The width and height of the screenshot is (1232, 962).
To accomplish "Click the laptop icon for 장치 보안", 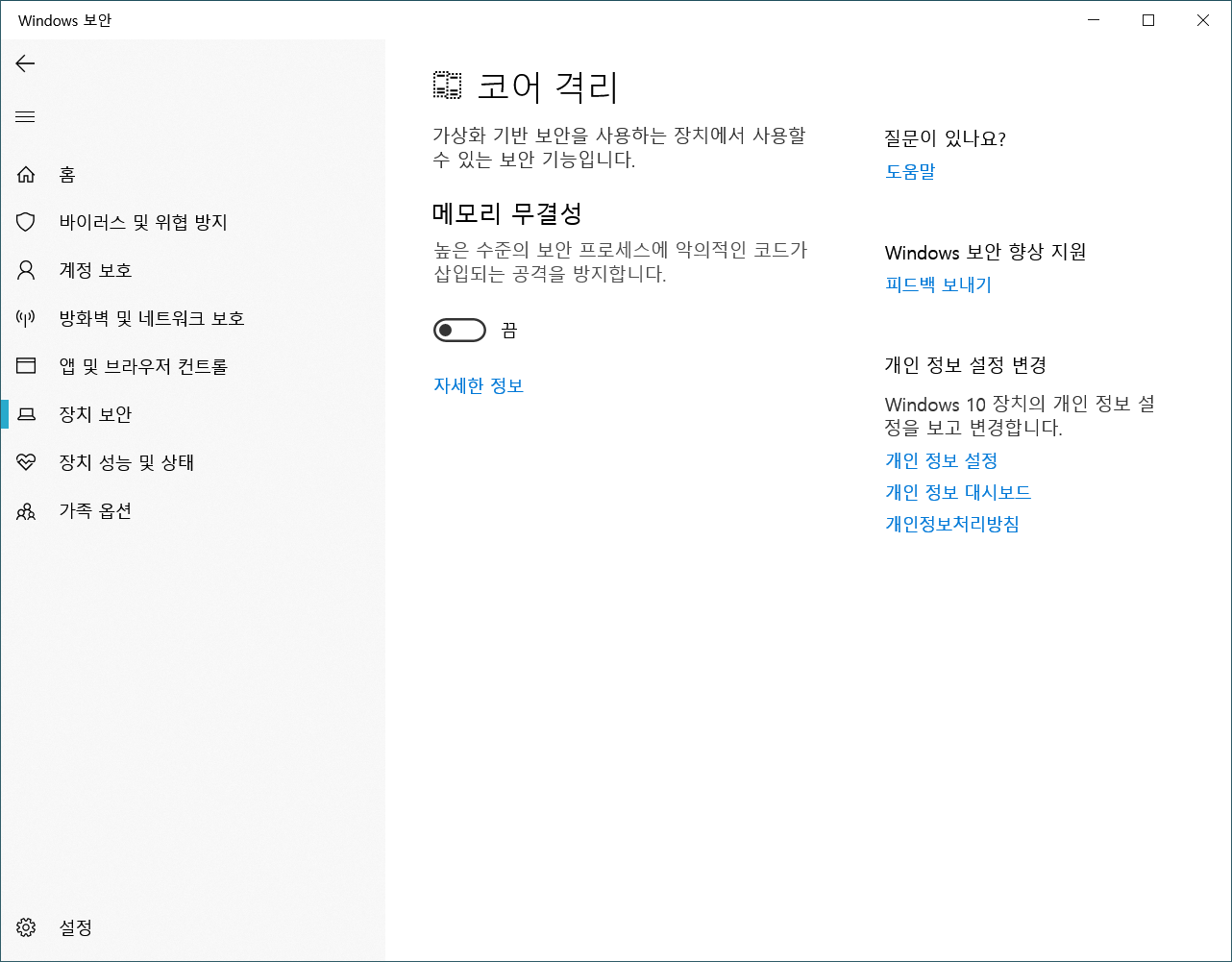I will (26, 414).
